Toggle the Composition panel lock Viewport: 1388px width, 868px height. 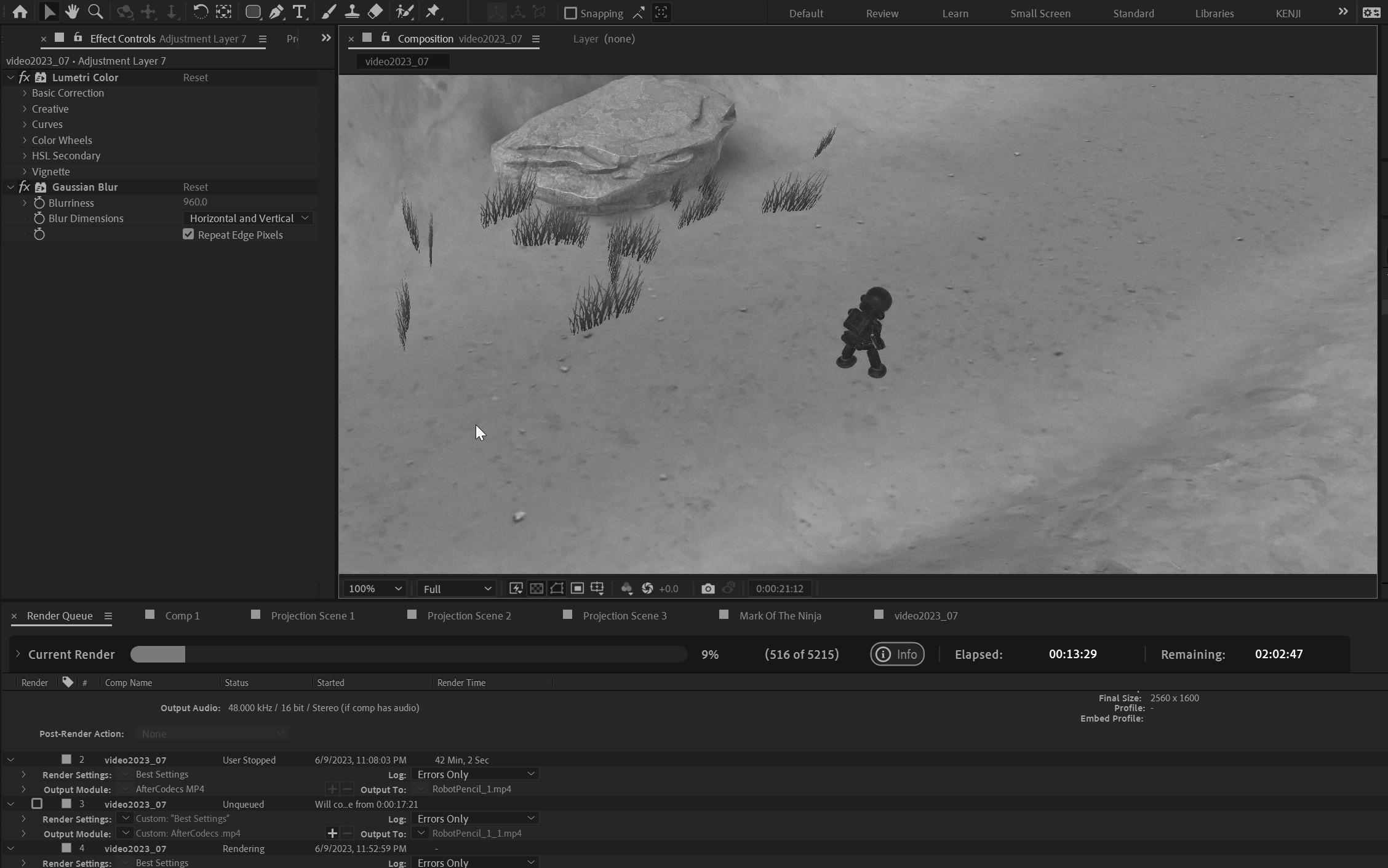point(385,38)
